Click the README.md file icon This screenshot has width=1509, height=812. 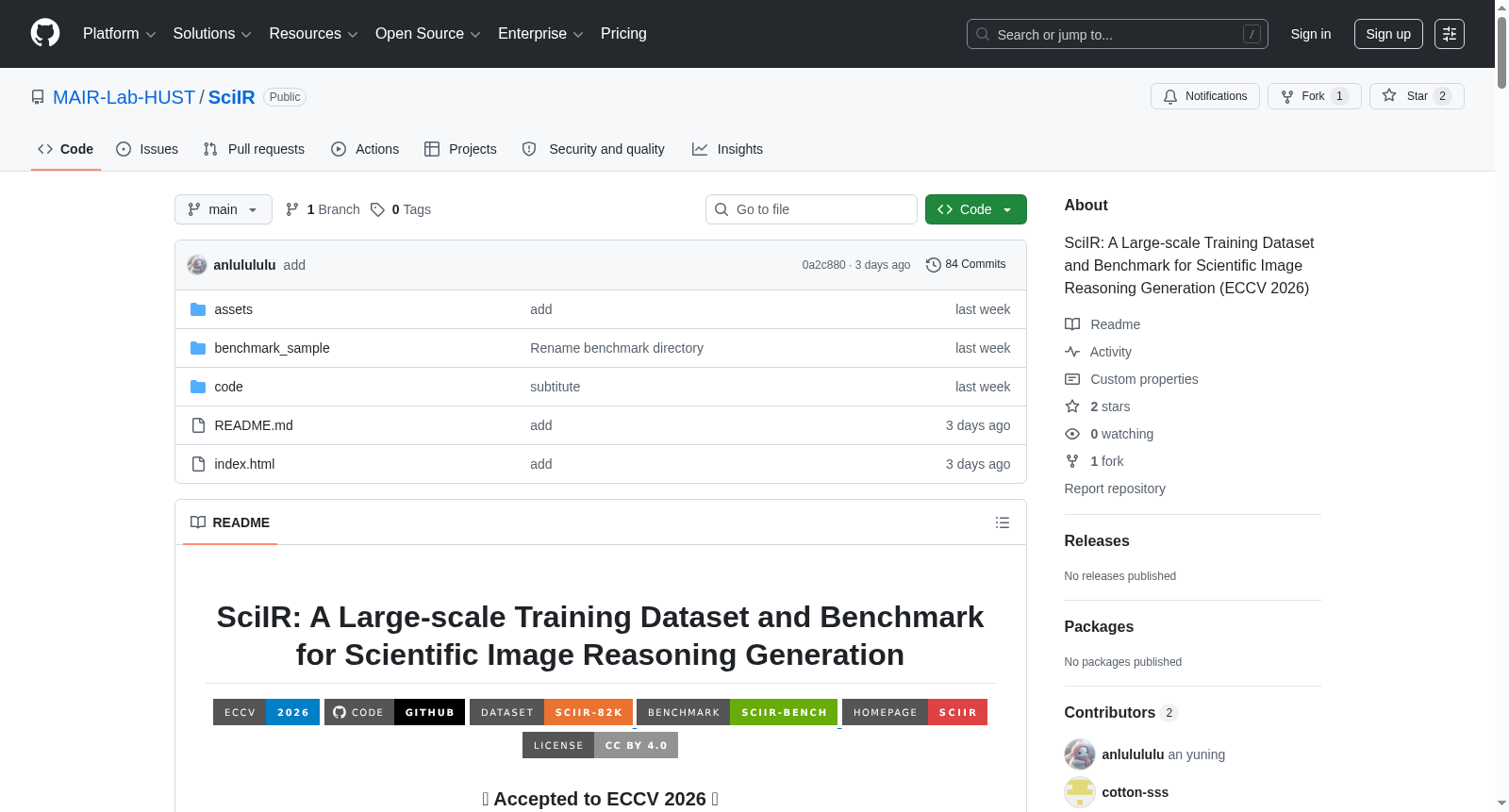tap(198, 425)
